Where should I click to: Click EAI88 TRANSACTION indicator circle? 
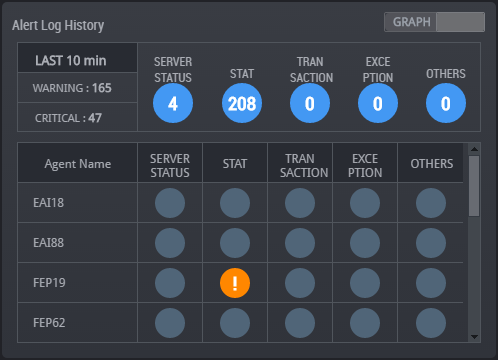pos(300,243)
